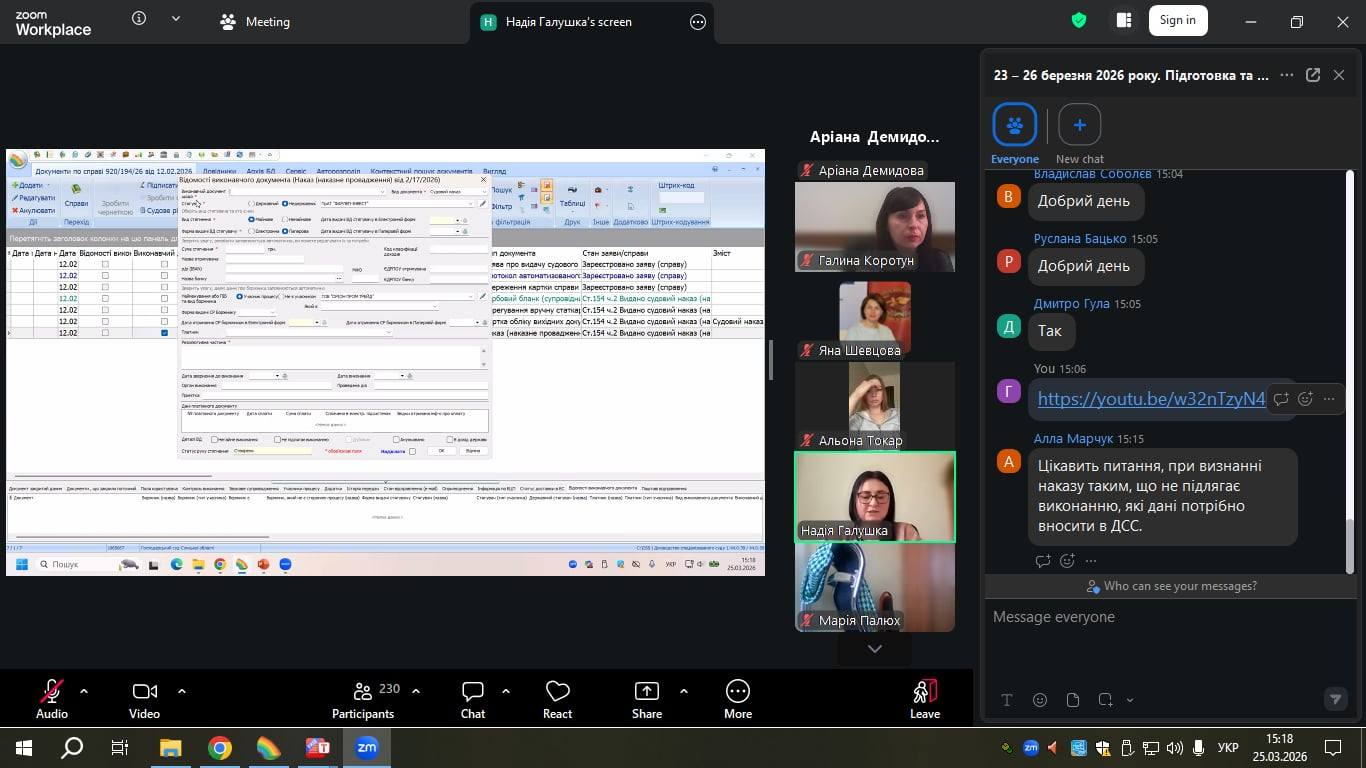Open the youtu.be link in chat
Screen dimensions: 1366x768
coord(1151,399)
